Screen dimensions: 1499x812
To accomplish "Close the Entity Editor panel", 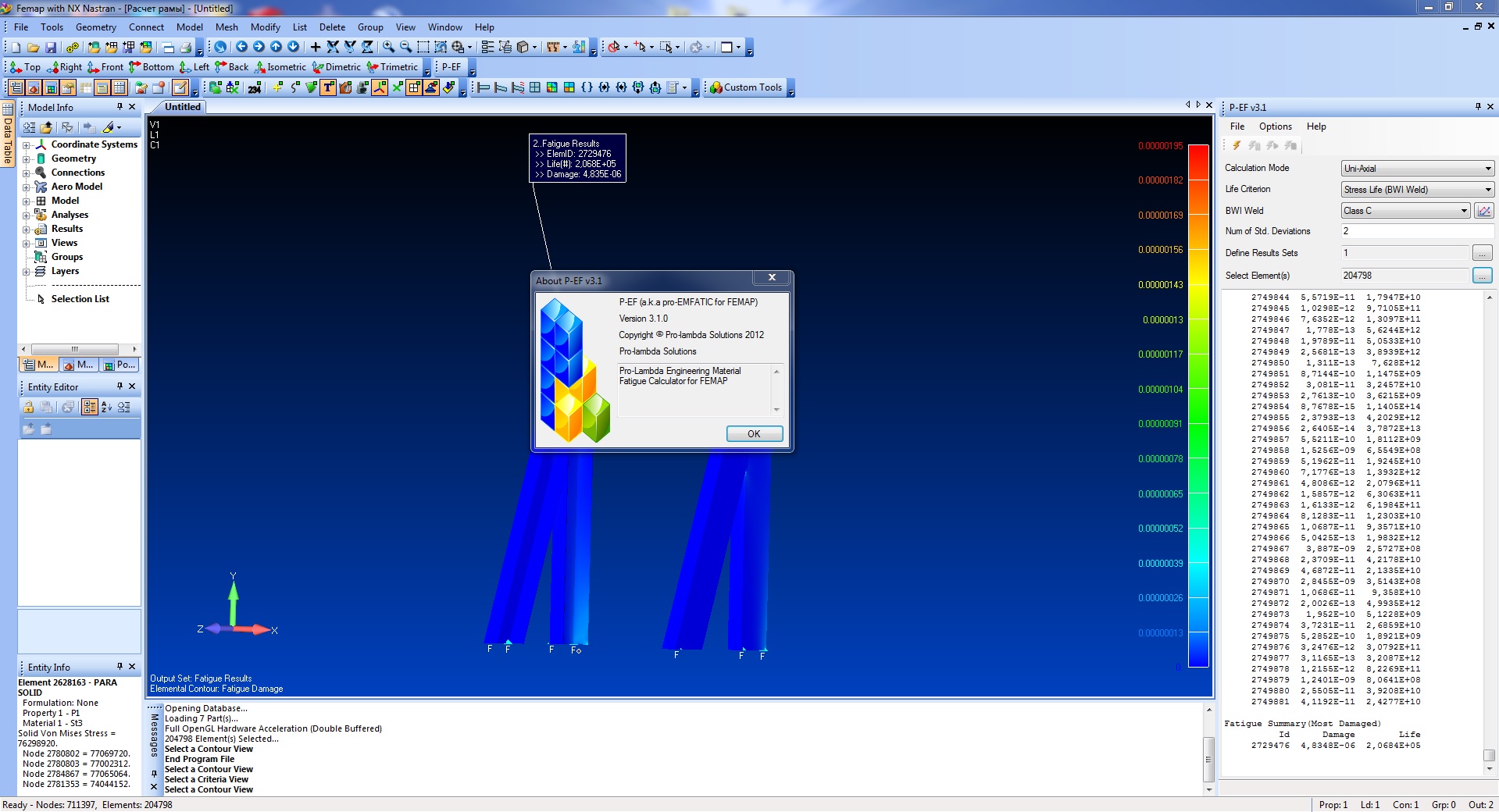I will click(132, 386).
